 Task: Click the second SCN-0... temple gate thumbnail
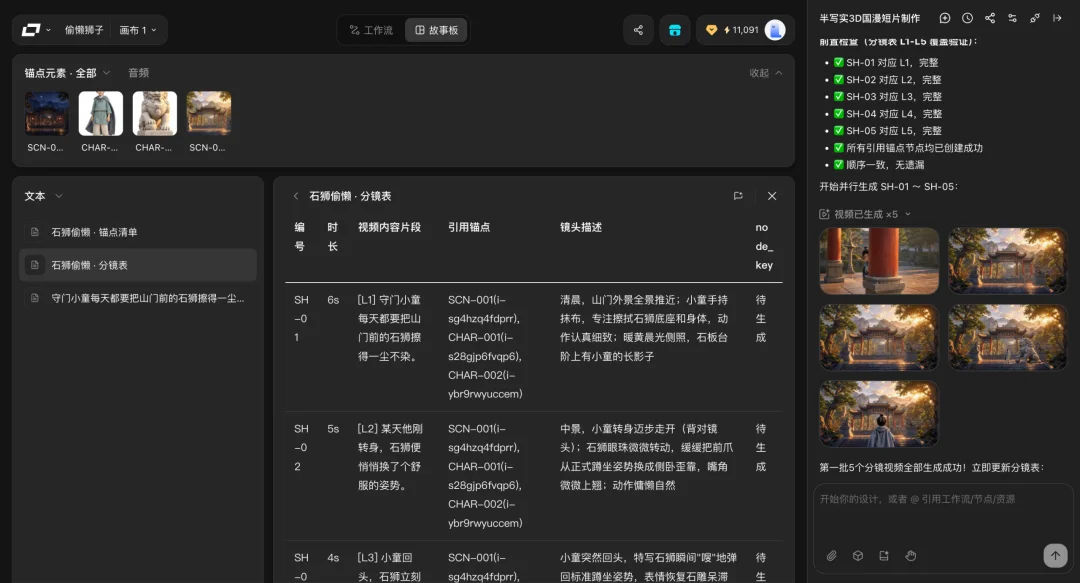point(209,114)
